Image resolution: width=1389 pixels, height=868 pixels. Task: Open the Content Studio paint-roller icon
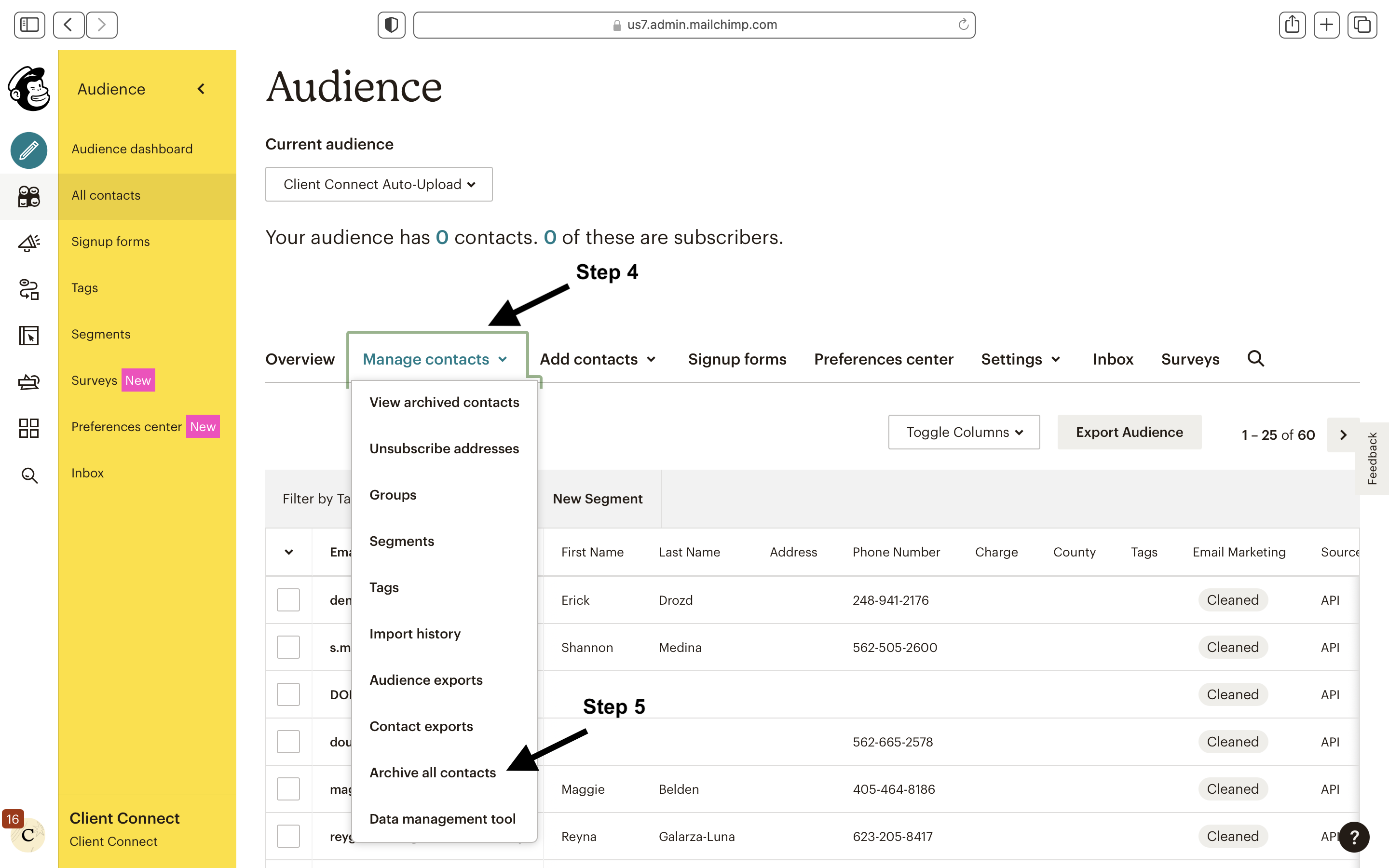29,382
